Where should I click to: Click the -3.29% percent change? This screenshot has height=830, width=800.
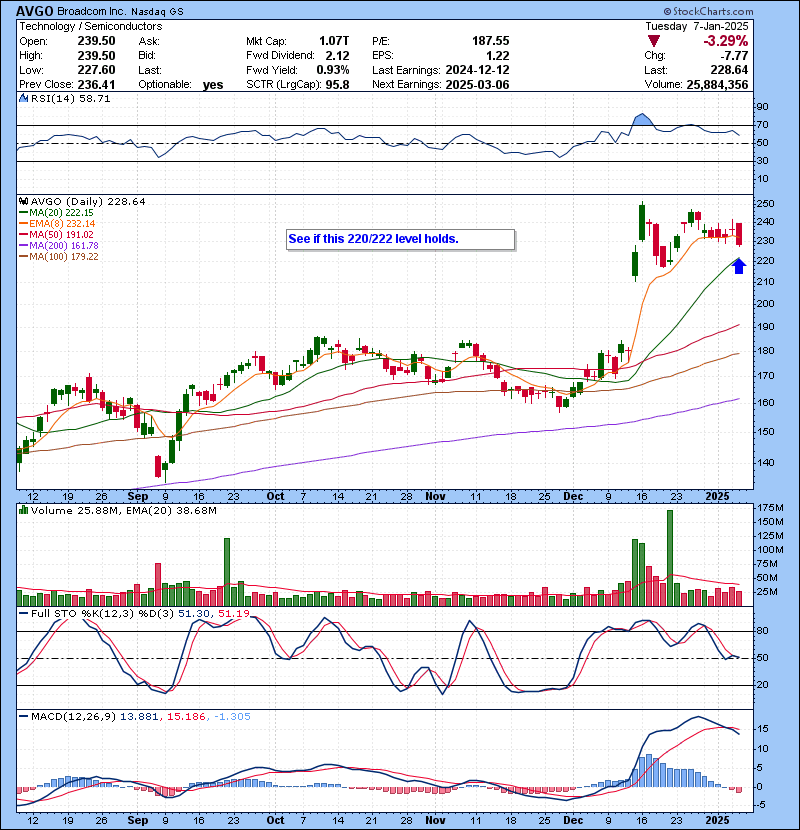tap(725, 41)
